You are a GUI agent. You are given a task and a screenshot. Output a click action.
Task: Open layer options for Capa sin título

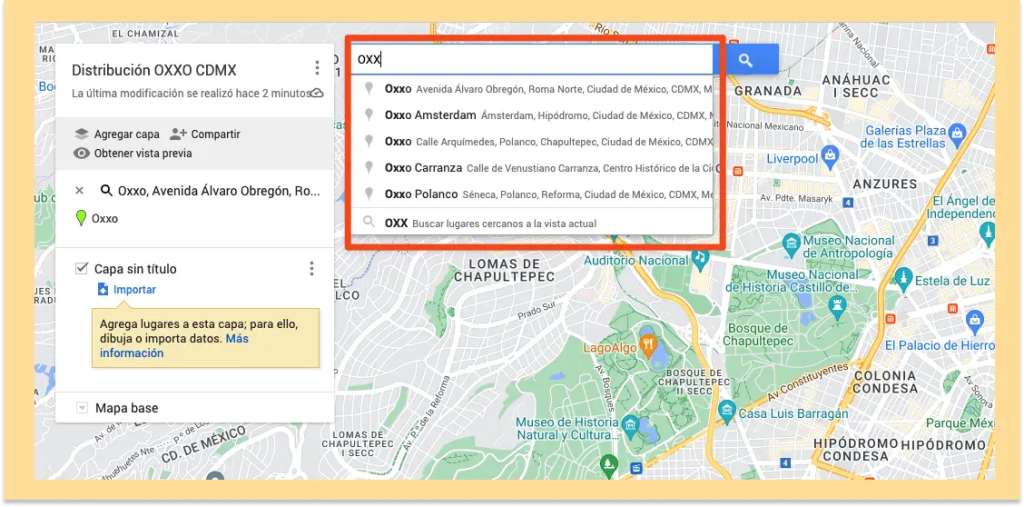coord(312,269)
